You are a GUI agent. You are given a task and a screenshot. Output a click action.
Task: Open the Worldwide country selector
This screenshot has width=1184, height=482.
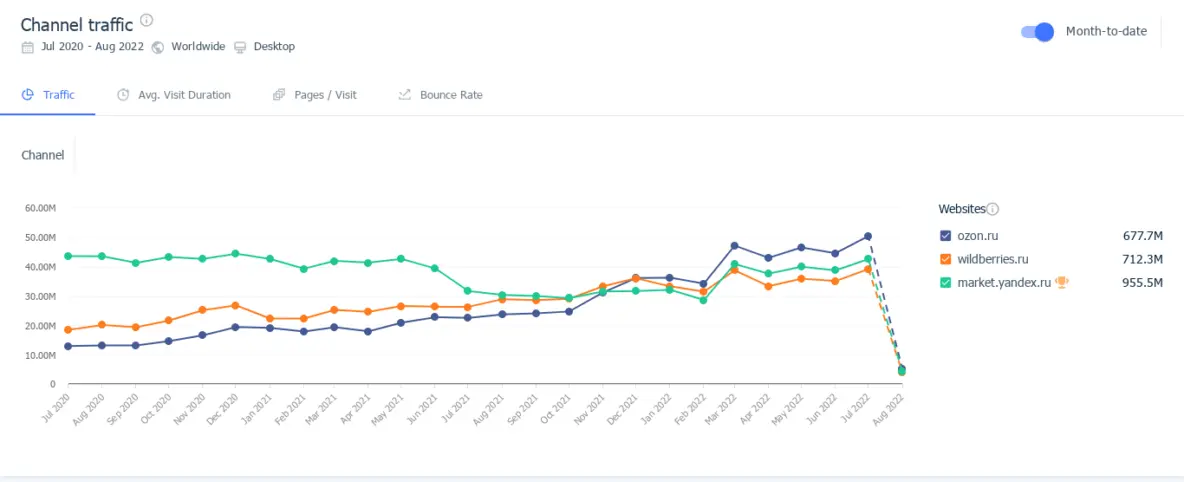(199, 47)
